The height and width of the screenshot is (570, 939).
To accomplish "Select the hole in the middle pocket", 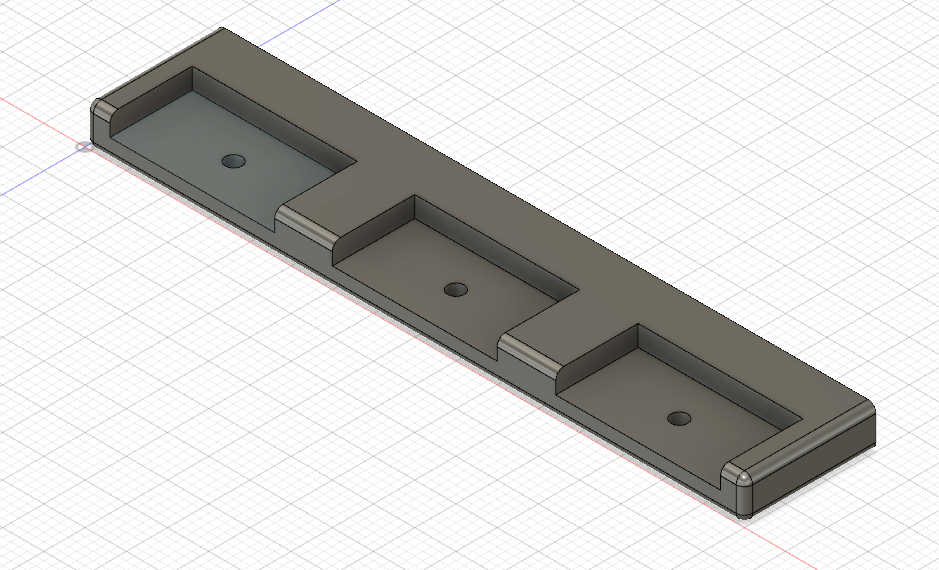I will 456,290.
